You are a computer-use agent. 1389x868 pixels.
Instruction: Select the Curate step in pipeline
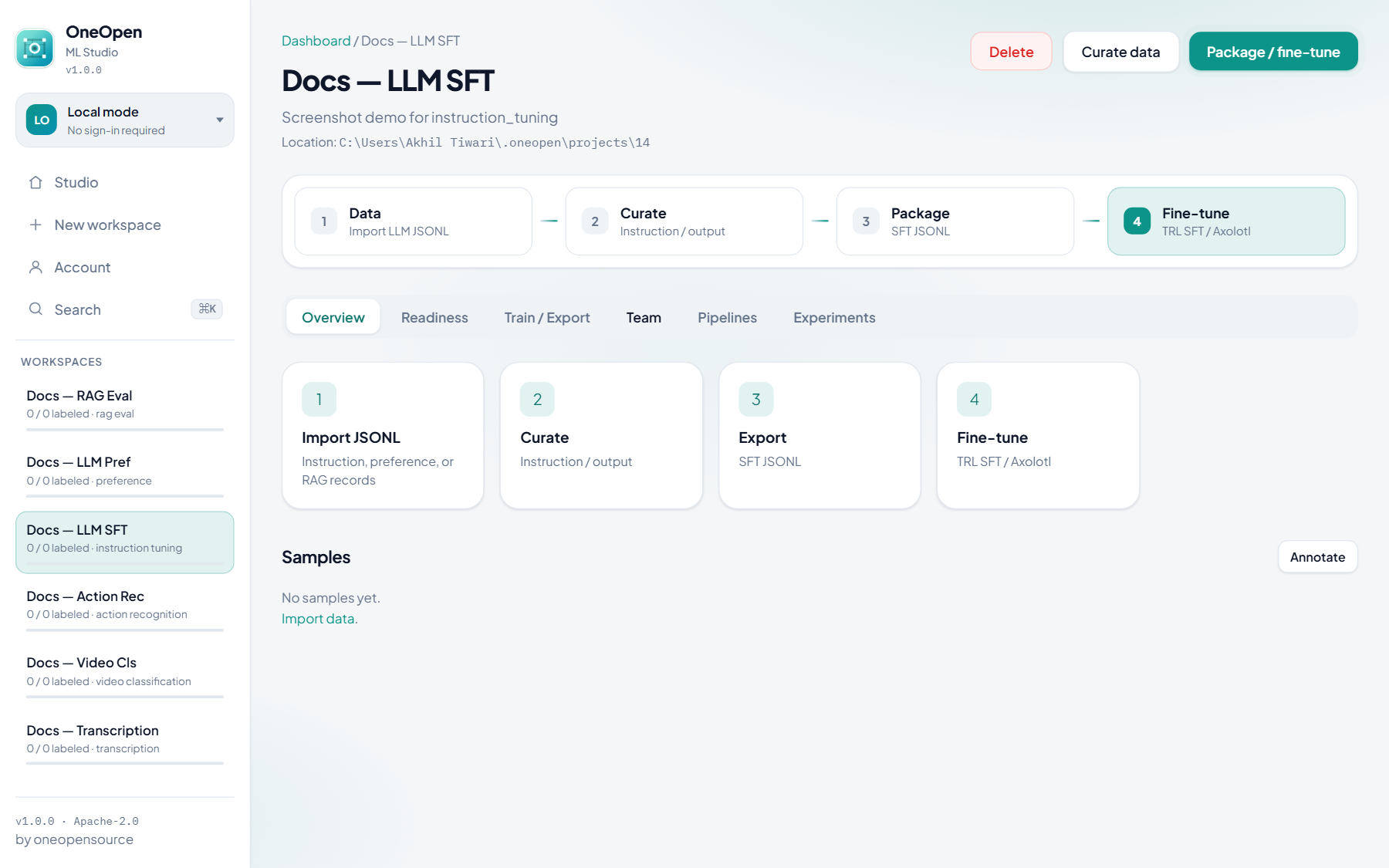[684, 221]
